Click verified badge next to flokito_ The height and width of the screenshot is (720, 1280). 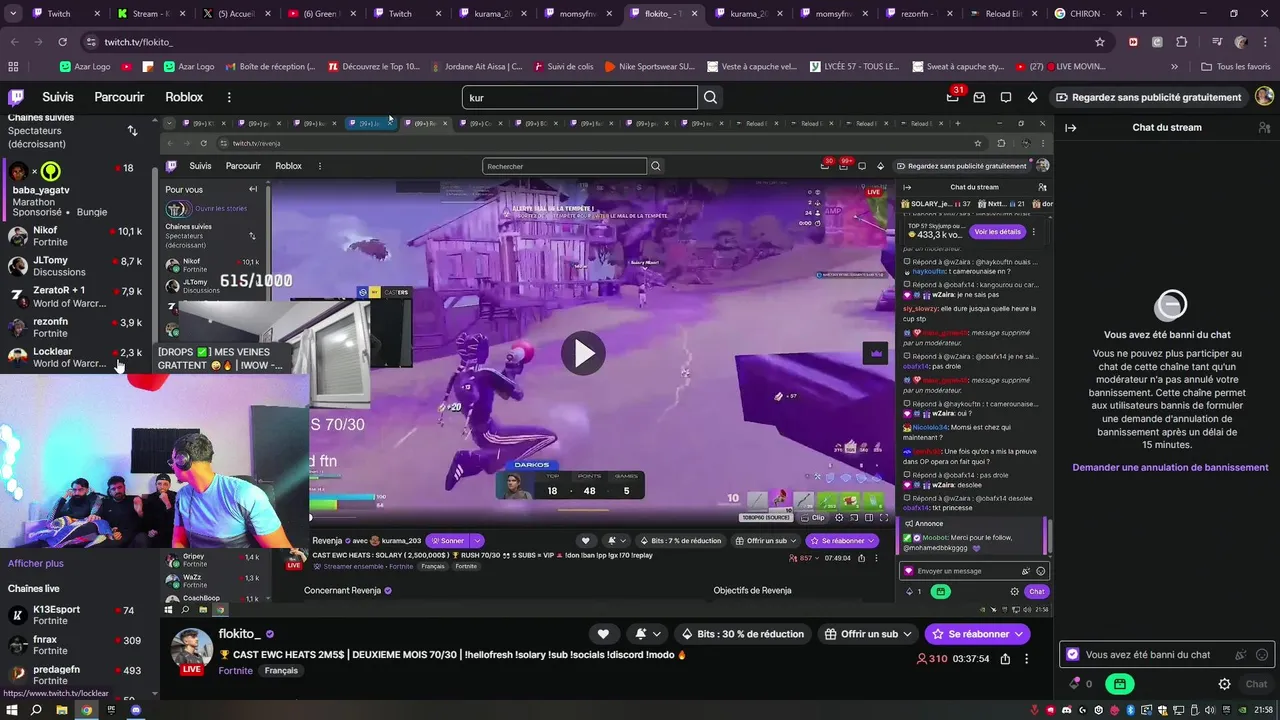coord(270,634)
